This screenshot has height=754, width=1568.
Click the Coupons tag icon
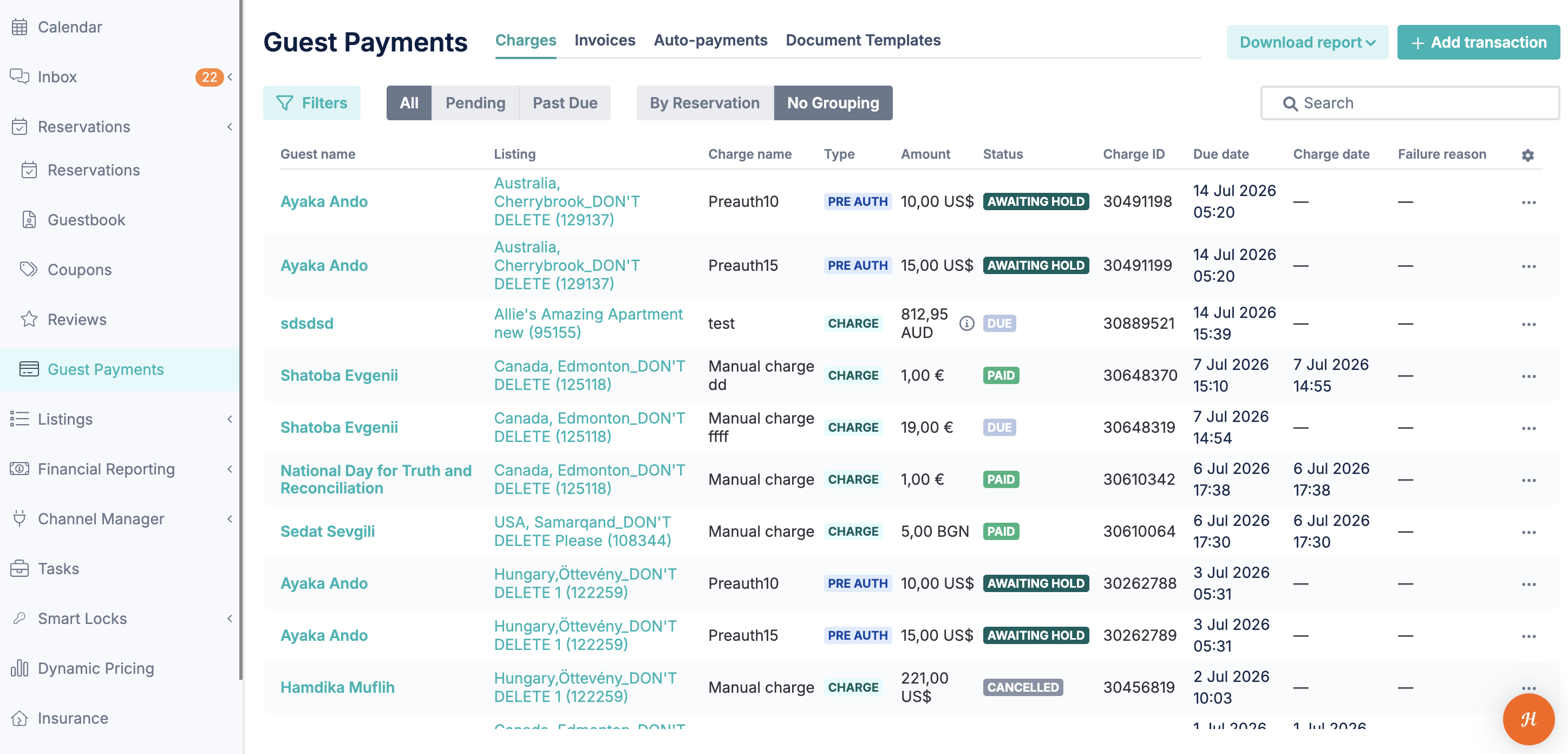tap(29, 269)
